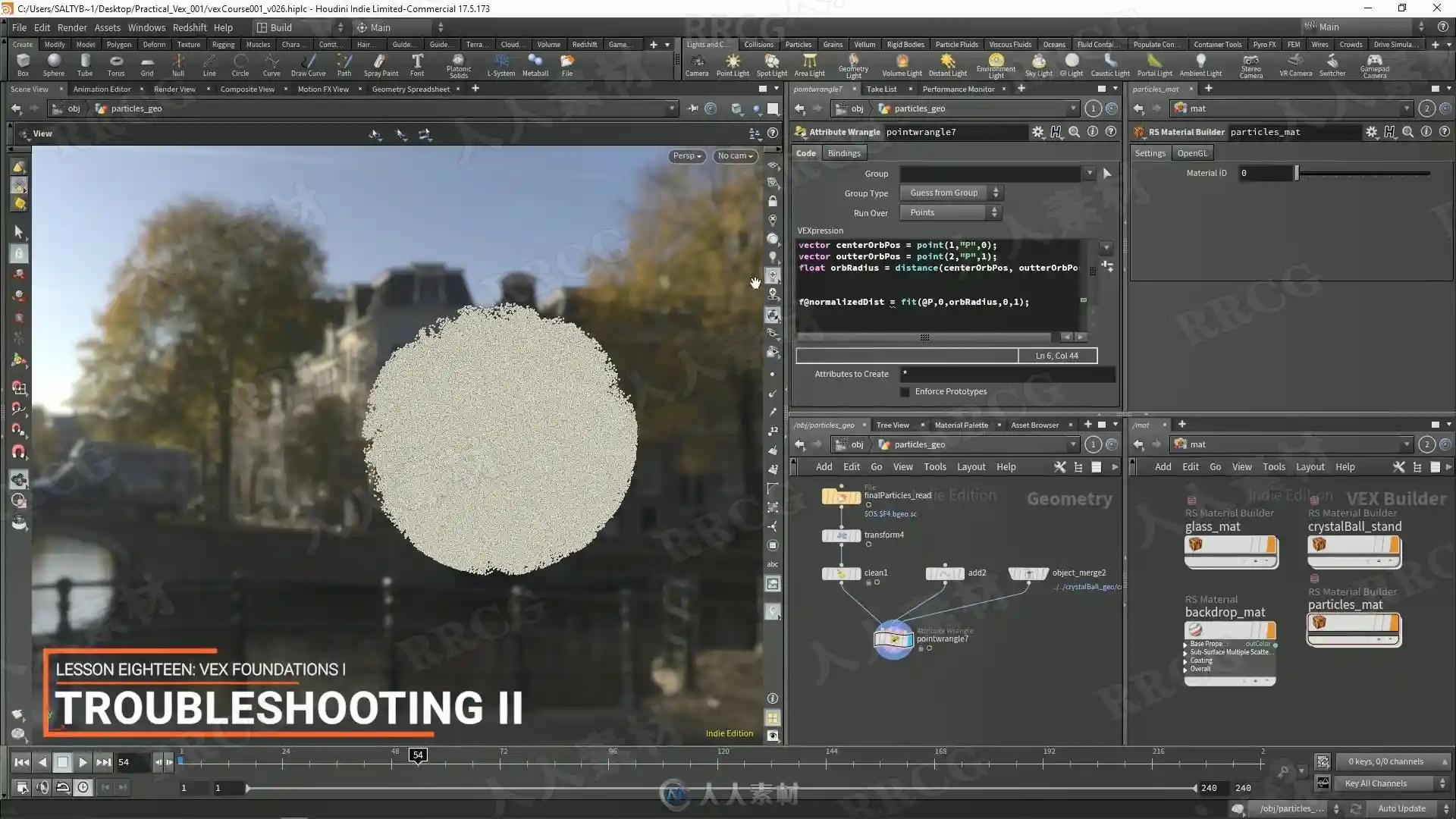The width and height of the screenshot is (1456, 819).
Task: Create a Spot Light
Action: pos(772,64)
